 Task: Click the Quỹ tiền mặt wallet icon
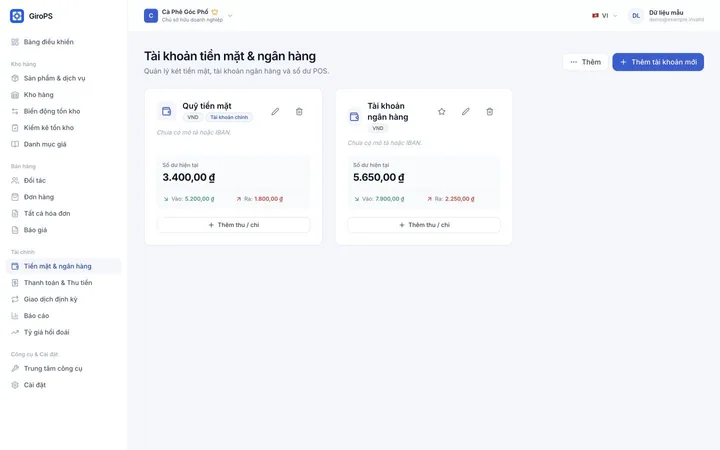(x=166, y=111)
